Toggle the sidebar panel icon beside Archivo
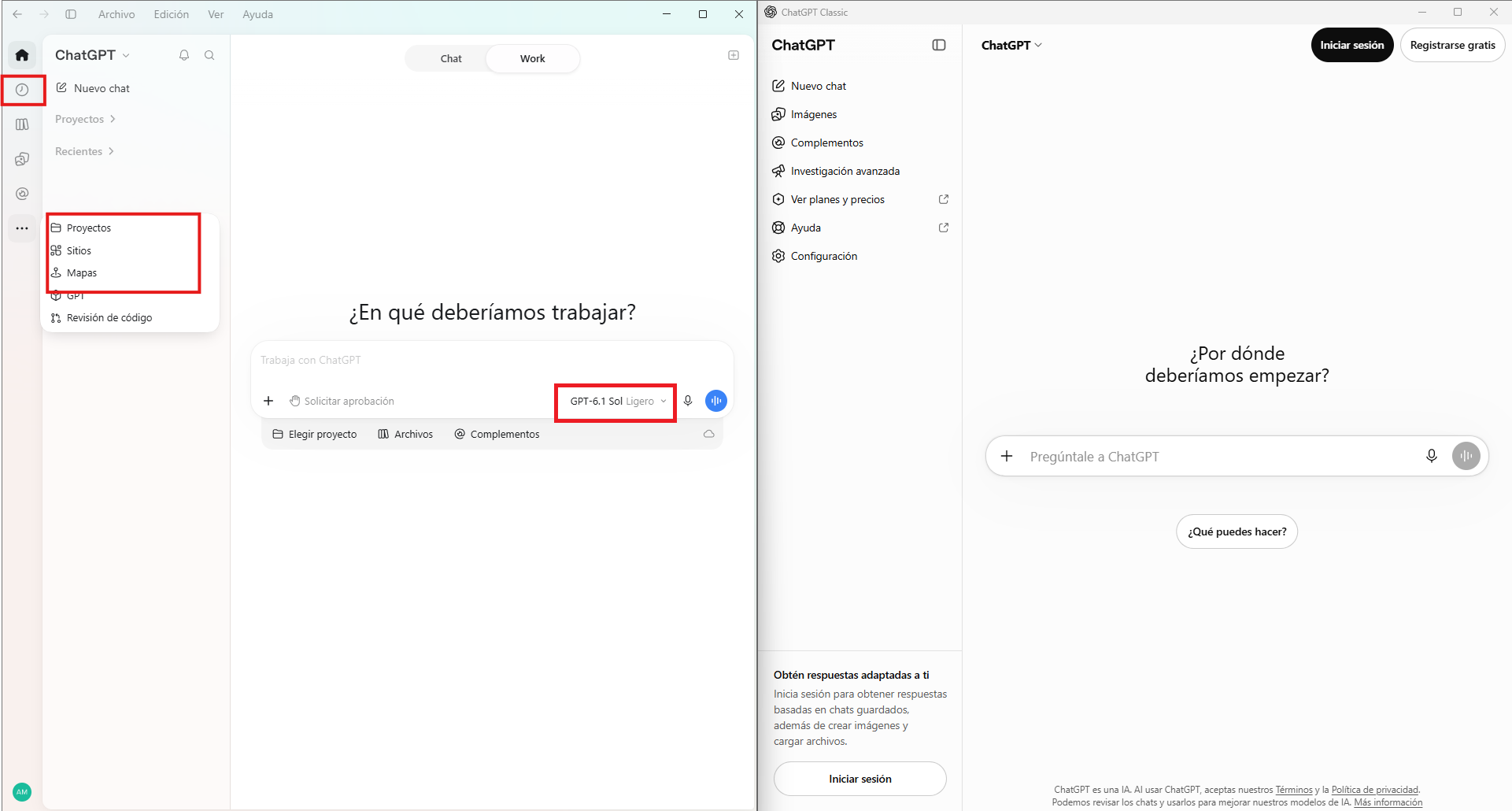 click(71, 14)
